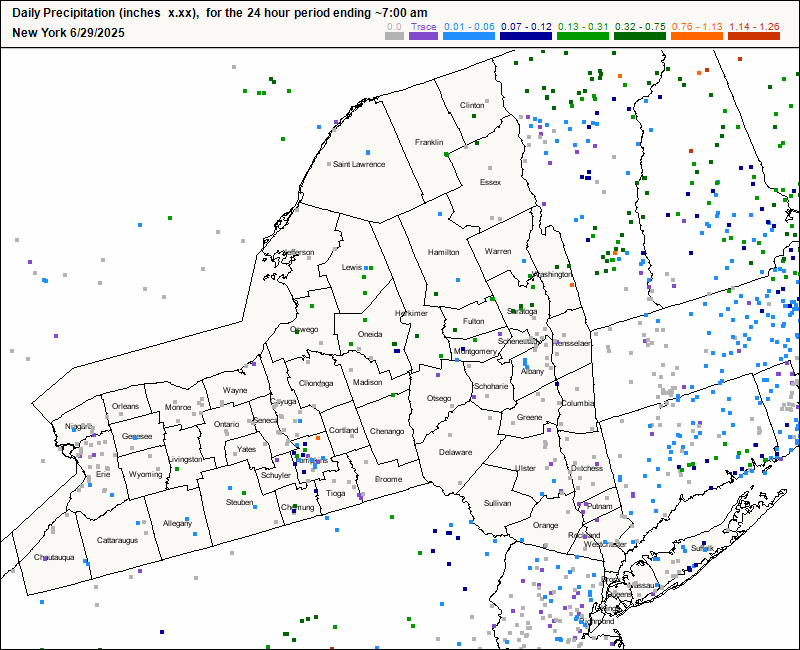Select the Dutchess county label

(587, 468)
